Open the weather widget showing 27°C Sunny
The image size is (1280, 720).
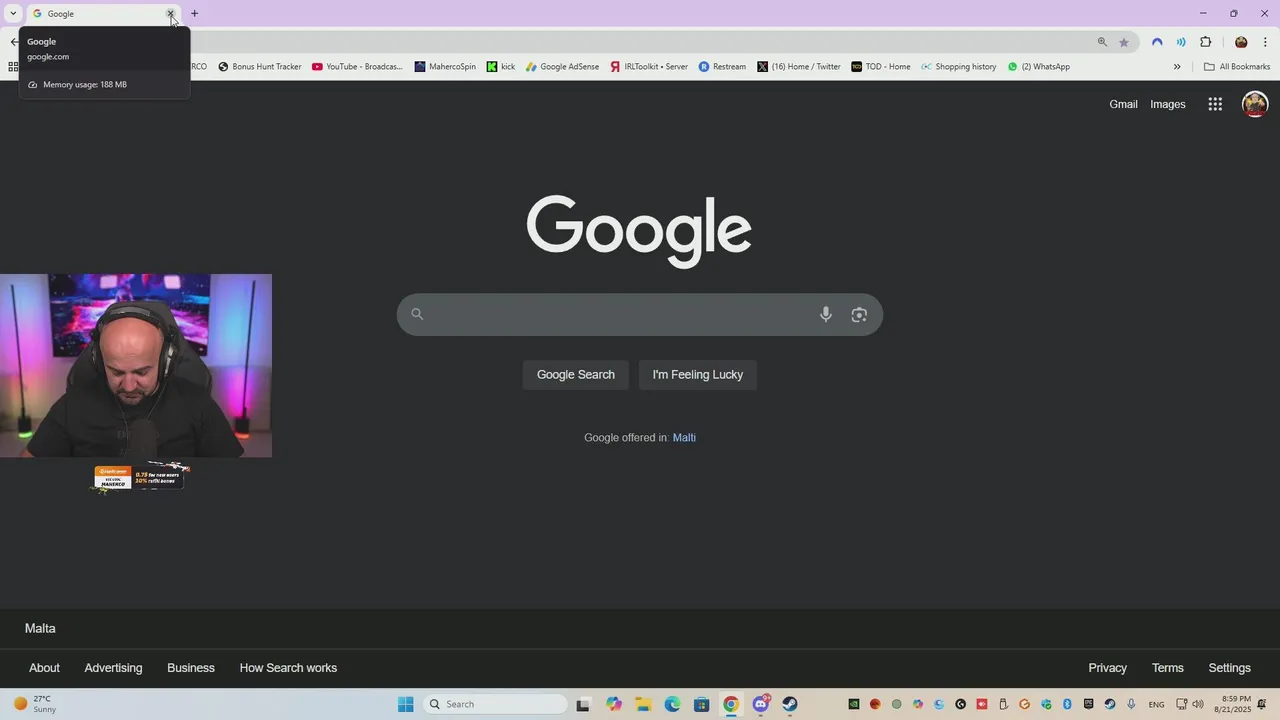pos(35,704)
